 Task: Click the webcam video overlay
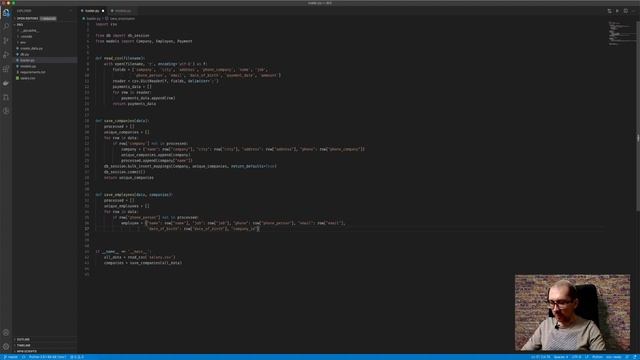[572, 312]
